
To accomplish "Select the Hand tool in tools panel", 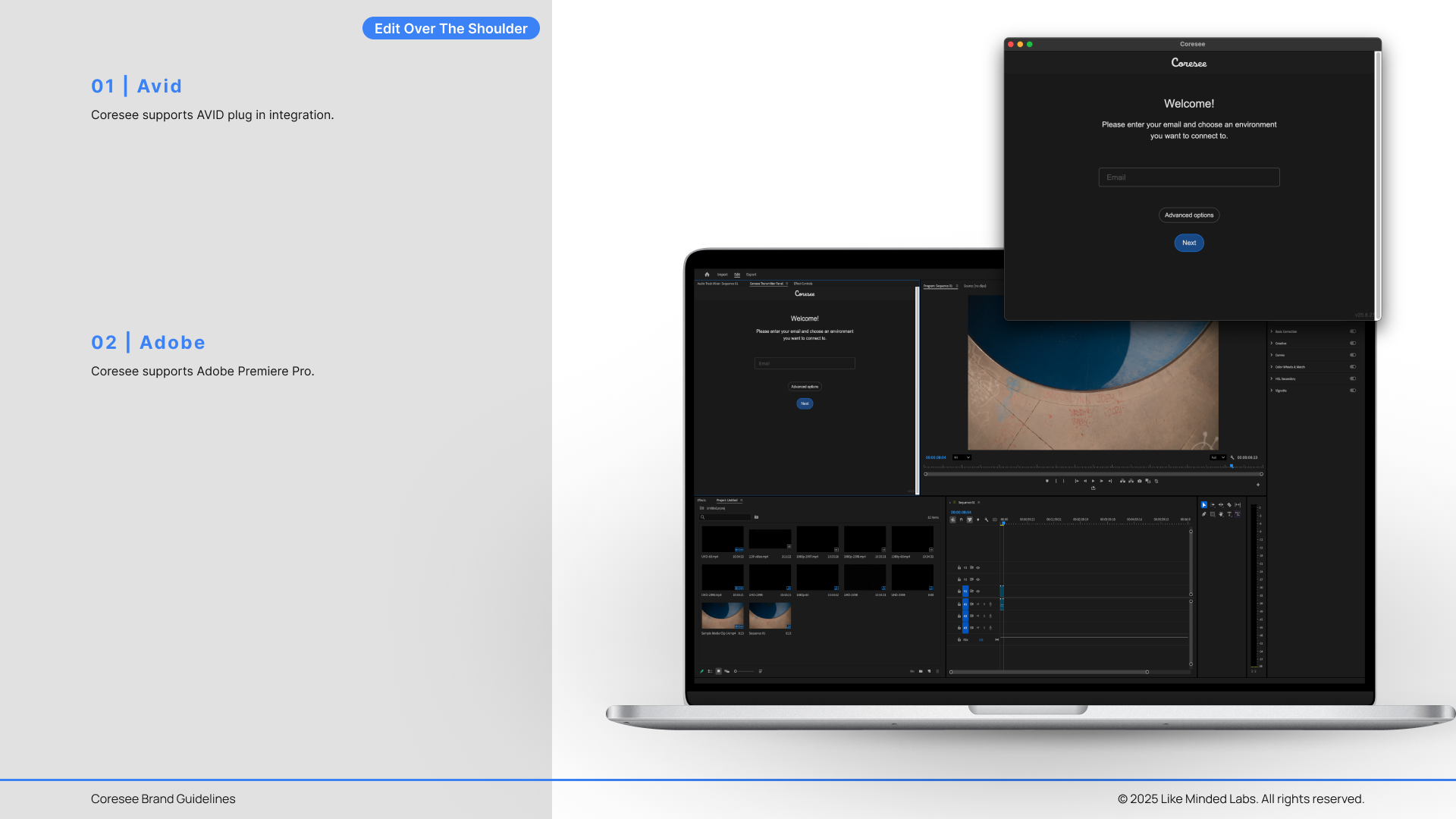I will [x=1221, y=514].
